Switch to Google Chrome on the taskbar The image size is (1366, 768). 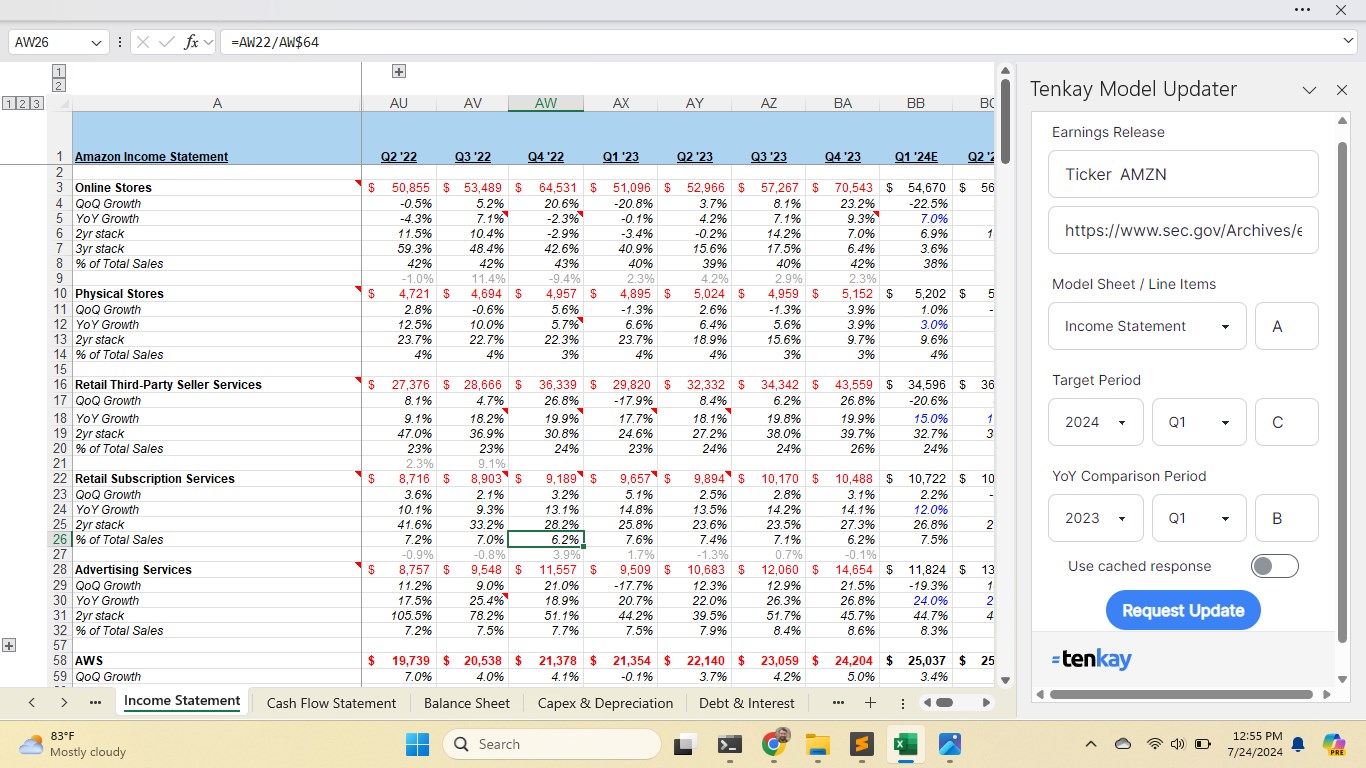(774, 743)
